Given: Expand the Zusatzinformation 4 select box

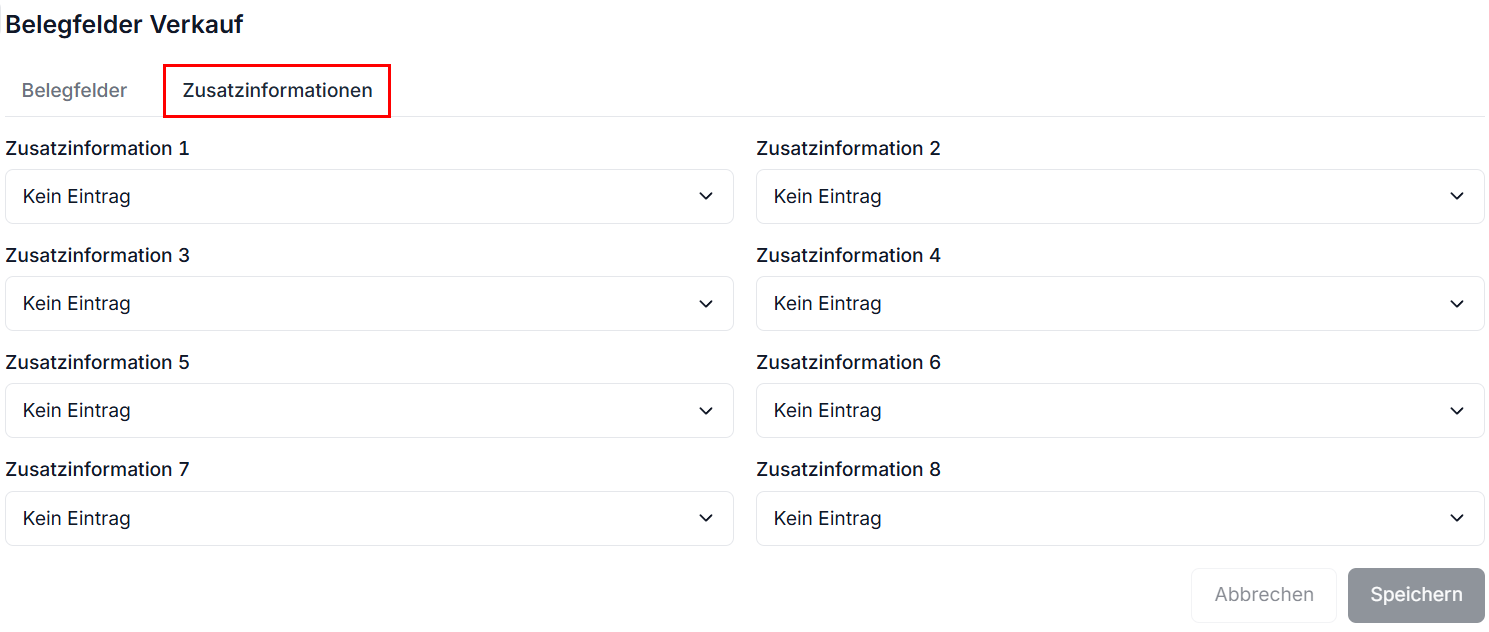Looking at the screenshot, I should tap(1120, 303).
